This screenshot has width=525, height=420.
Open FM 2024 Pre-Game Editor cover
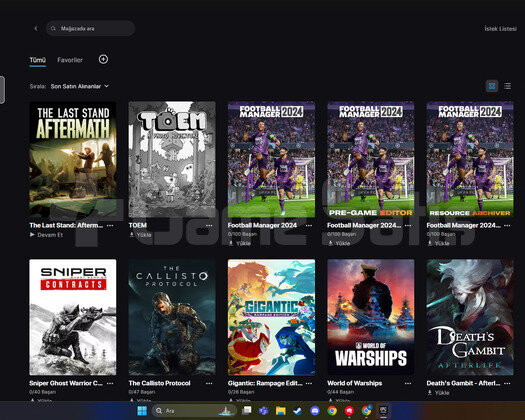pos(371,160)
